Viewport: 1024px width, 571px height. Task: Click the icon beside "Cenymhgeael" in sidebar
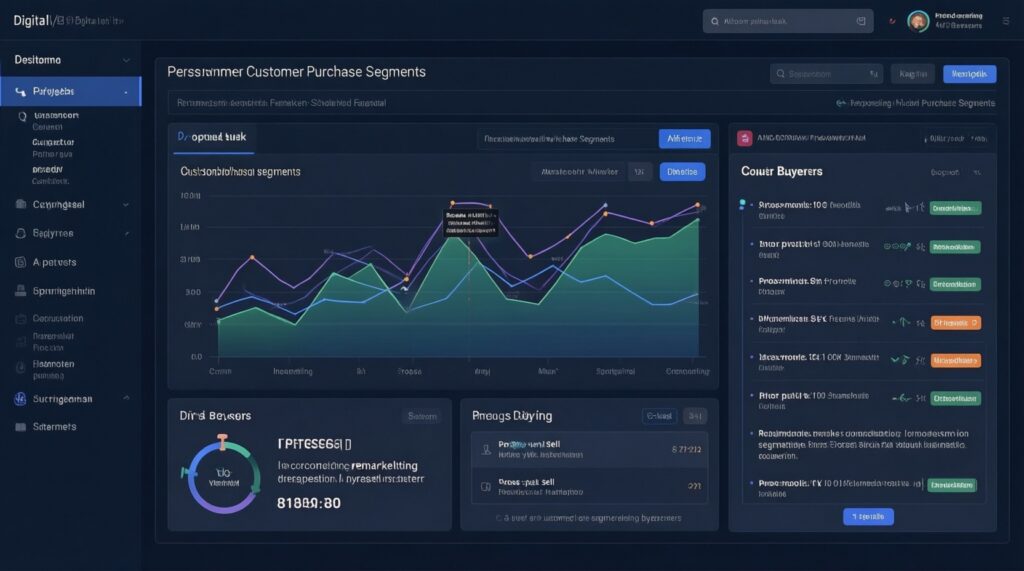coord(20,204)
